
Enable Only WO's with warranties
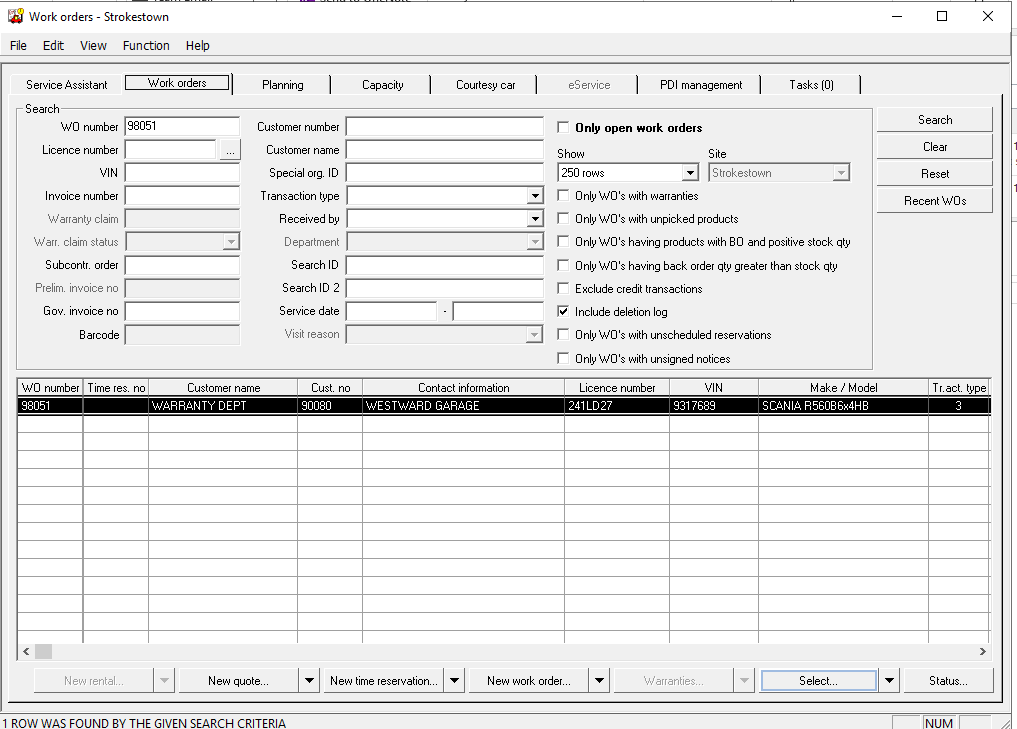pos(563,195)
